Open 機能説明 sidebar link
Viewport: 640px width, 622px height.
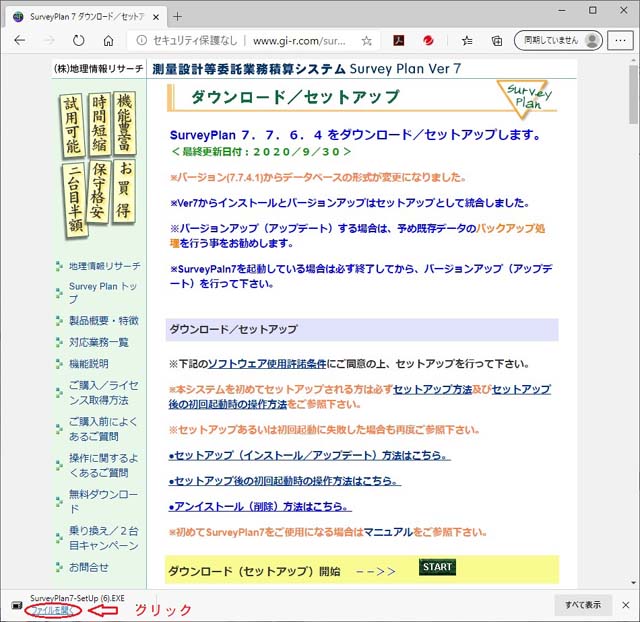(89, 364)
